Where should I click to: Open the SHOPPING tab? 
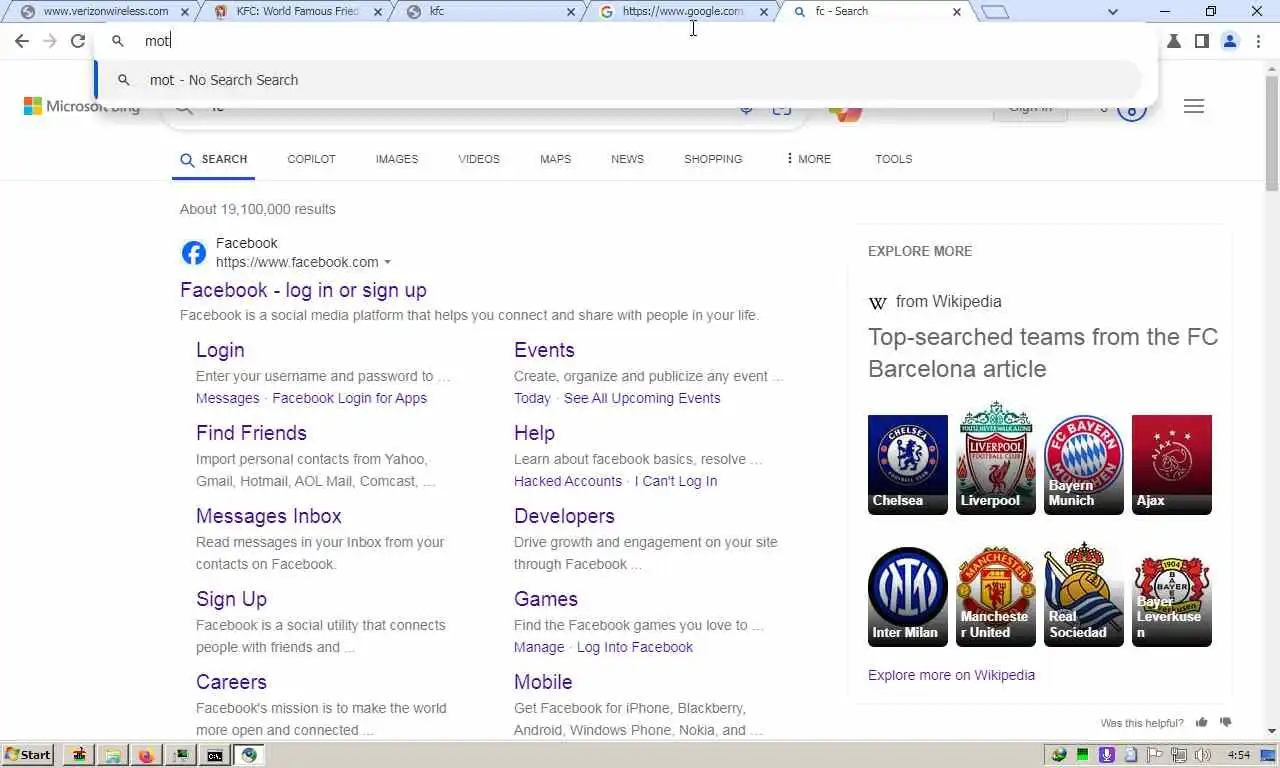click(713, 159)
